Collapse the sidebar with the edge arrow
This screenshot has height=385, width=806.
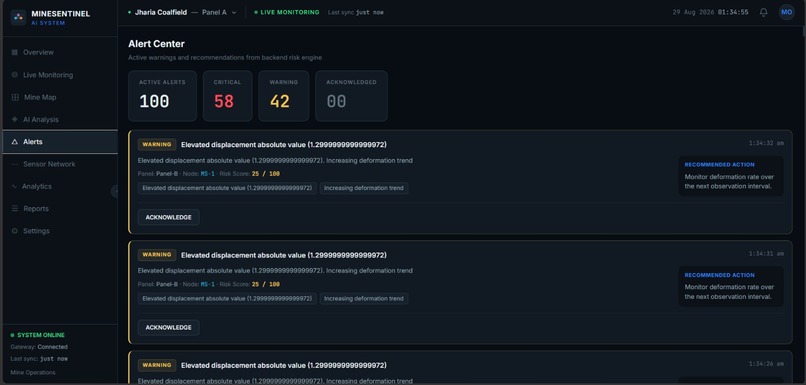coord(115,191)
